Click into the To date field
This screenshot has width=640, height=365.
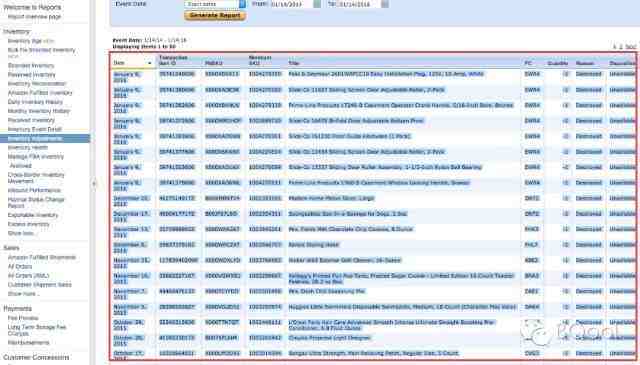(358, 4)
